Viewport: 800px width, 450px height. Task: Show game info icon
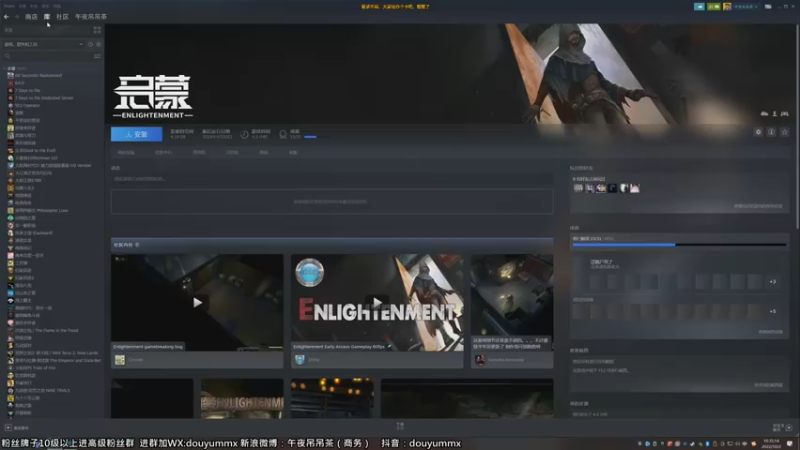771,132
